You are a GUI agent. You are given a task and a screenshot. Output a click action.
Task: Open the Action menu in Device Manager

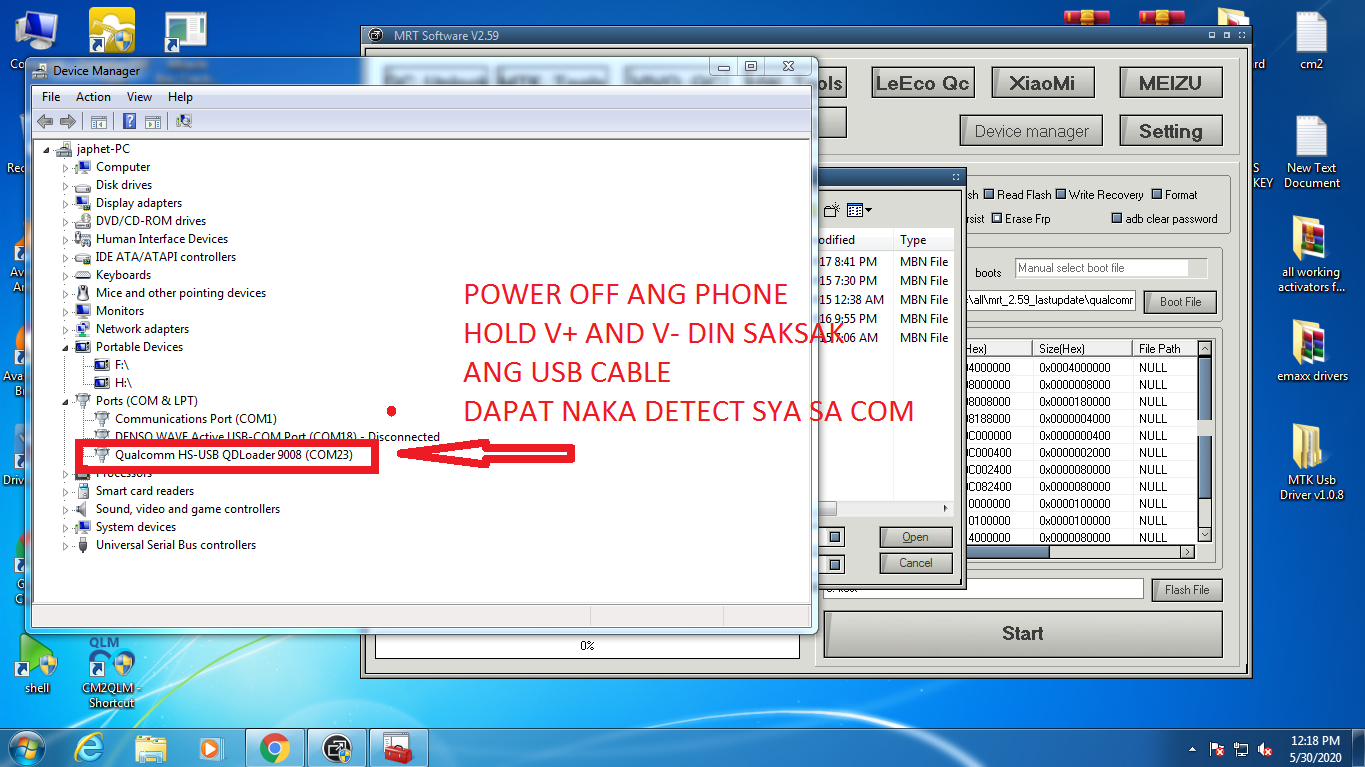click(93, 97)
